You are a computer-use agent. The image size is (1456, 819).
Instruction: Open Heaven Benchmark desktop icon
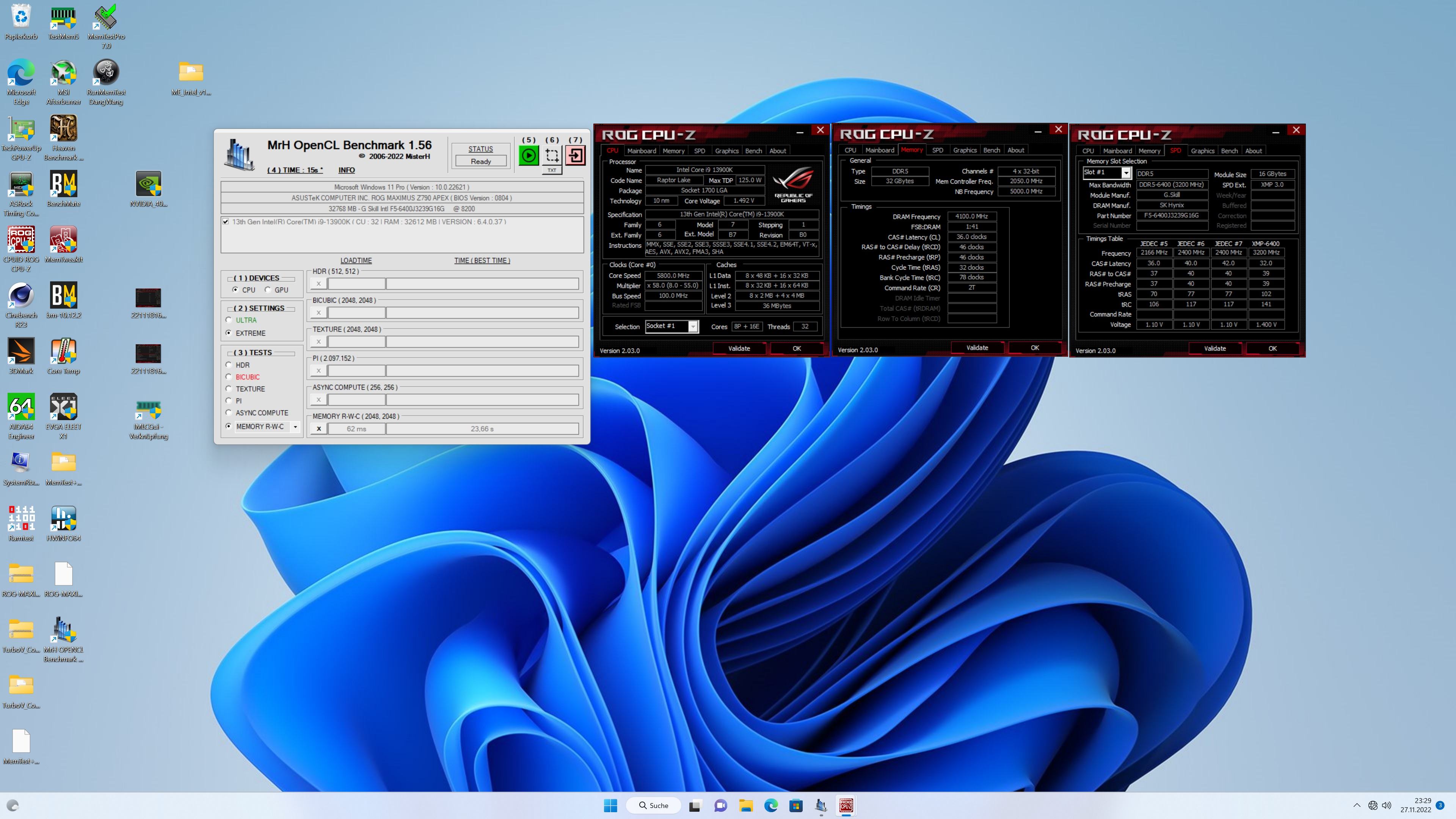click(x=63, y=138)
